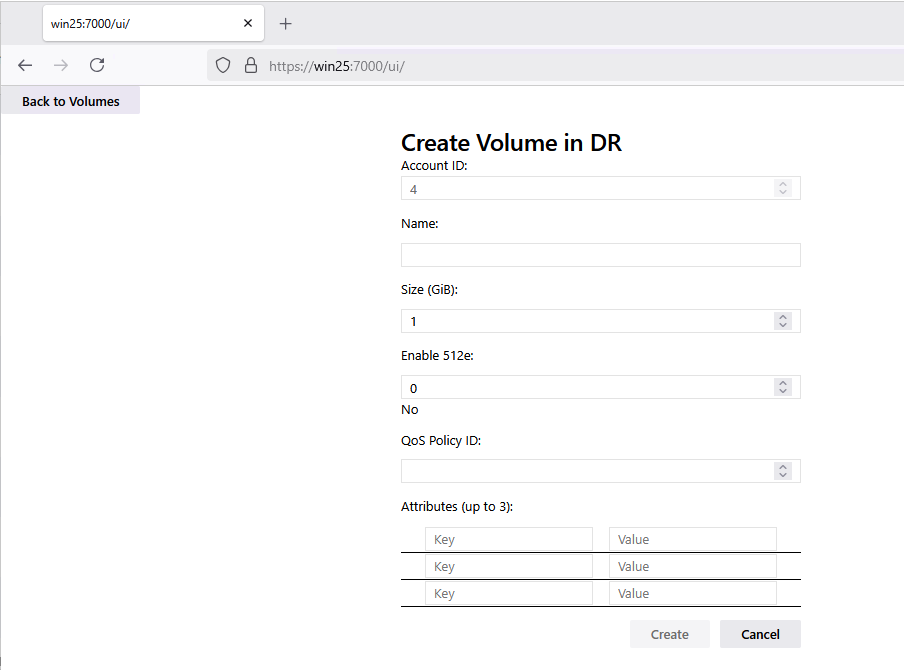Decrease QoS Policy ID with down arrow
Image resolution: width=904 pixels, height=670 pixels.
(x=783, y=475)
